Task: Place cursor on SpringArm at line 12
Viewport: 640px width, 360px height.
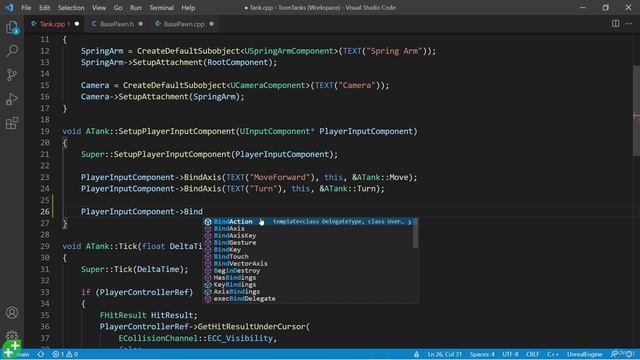Action: [102, 51]
